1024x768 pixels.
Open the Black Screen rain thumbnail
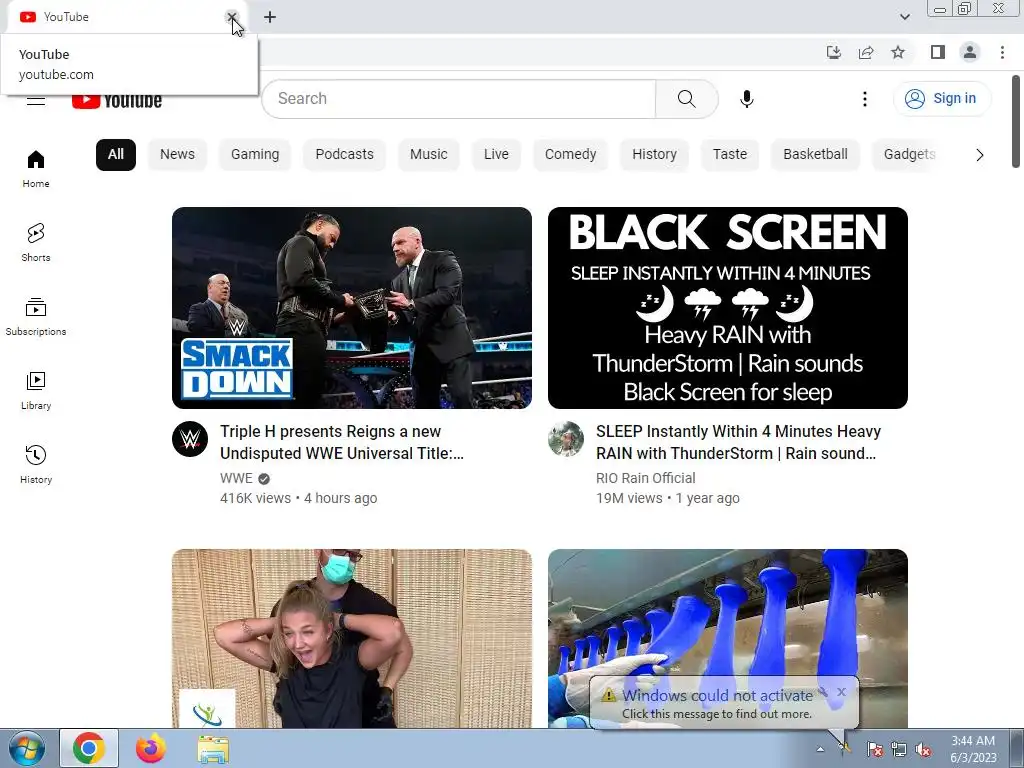coord(728,308)
